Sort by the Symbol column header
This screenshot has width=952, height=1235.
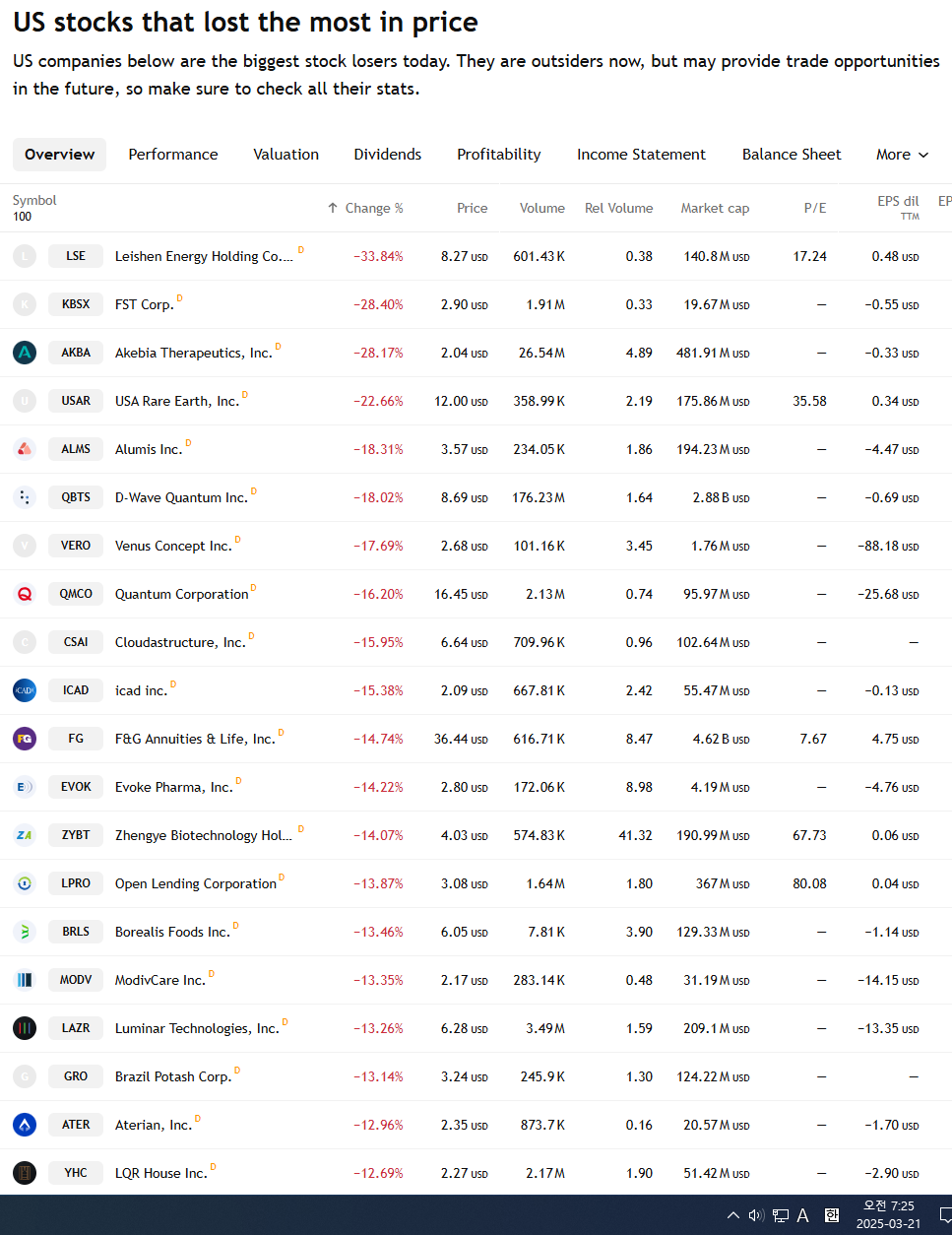coord(34,200)
